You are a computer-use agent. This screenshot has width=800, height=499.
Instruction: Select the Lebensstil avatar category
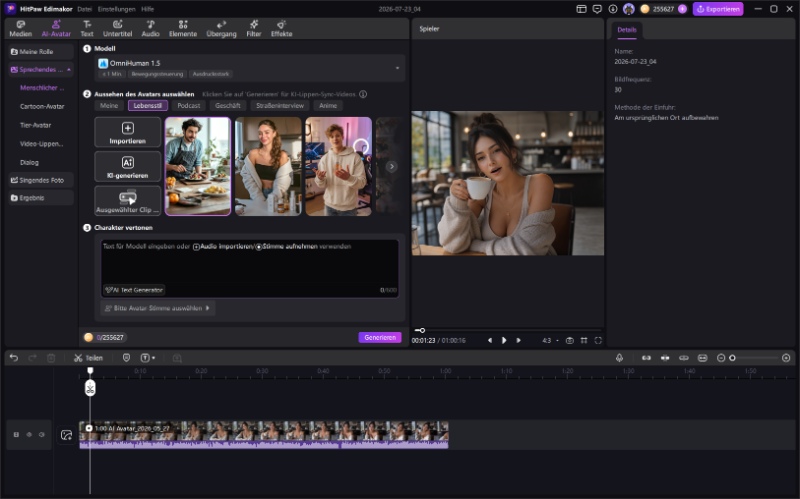(x=147, y=106)
